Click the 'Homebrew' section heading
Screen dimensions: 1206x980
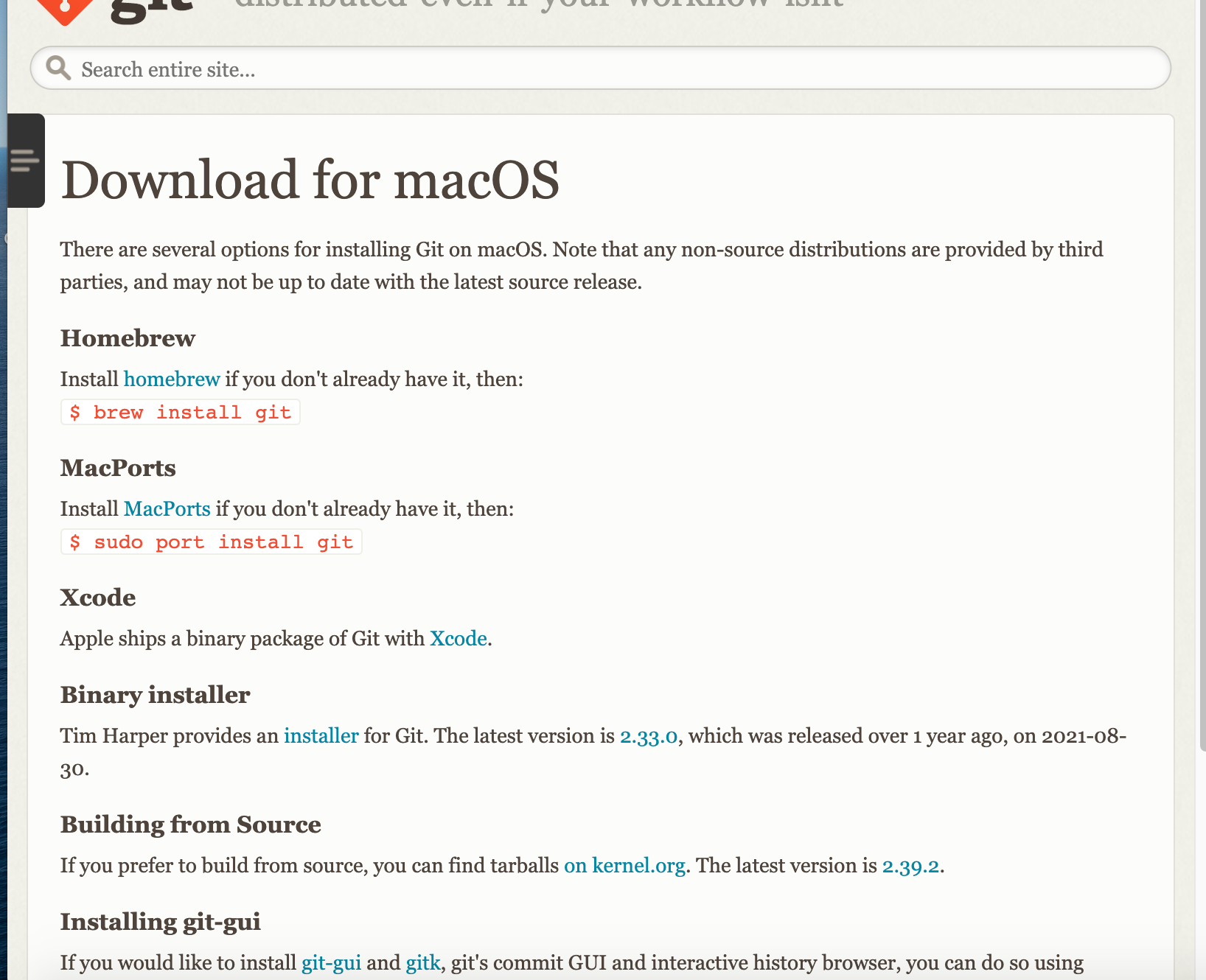(x=128, y=338)
